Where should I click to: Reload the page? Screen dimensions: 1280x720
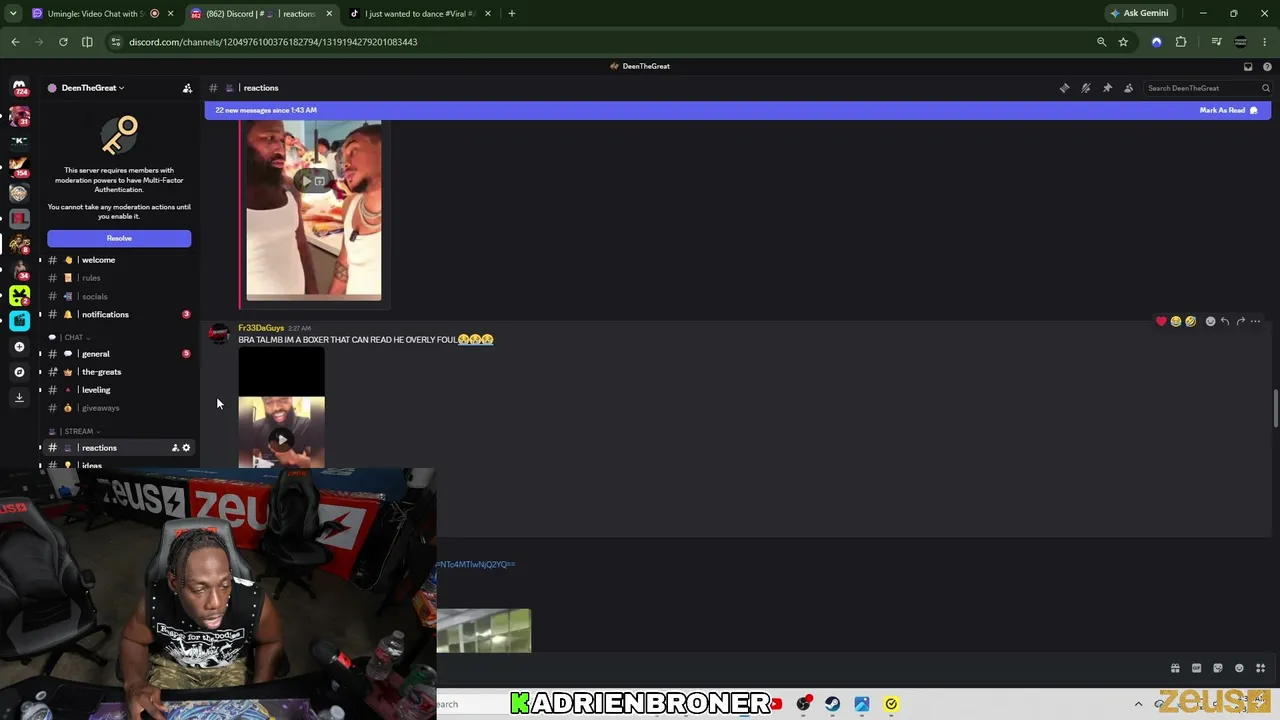pyautogui.click(x=63, y=42)
